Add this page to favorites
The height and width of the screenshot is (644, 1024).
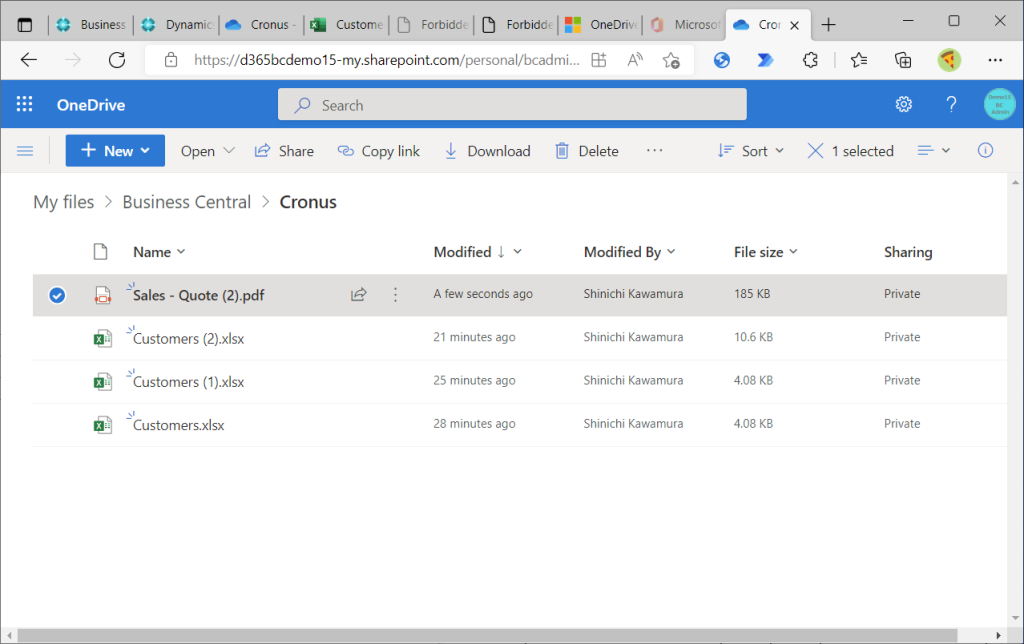[671, 60]
